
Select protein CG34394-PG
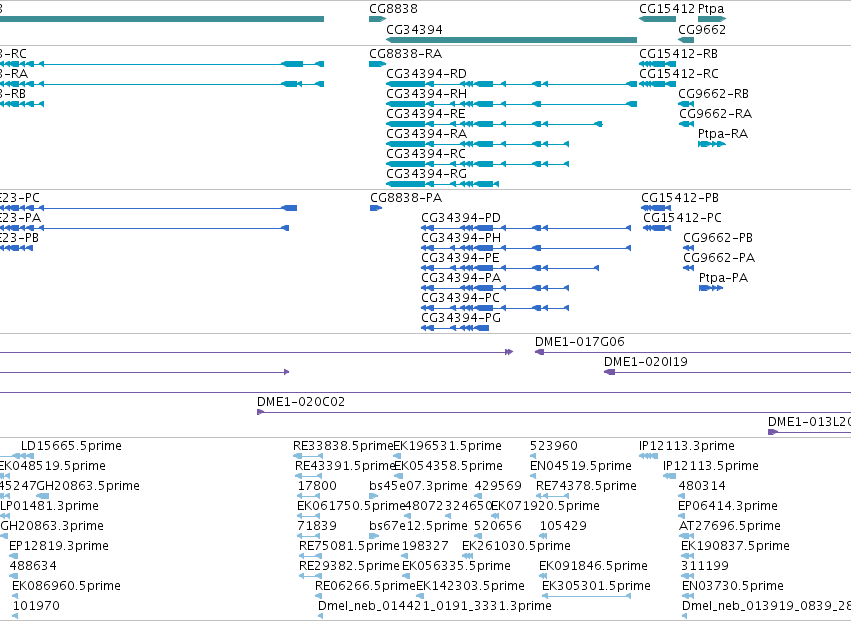tap(461, 319)
